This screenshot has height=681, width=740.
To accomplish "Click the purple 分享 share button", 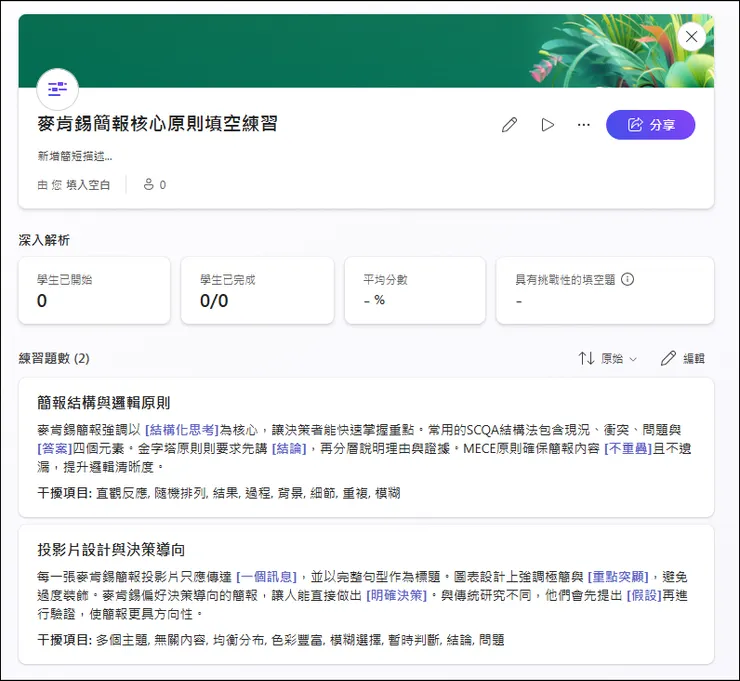I will click(x=650, y=125).
